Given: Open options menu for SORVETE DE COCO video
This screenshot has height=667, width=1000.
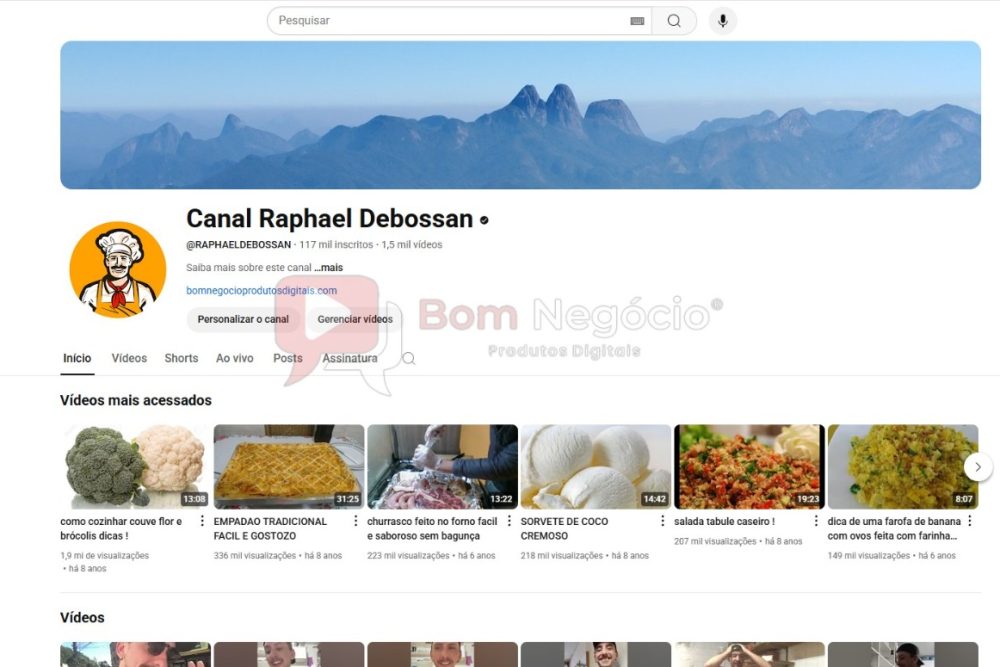Looking at the screenshot, I should click(663, 521).
